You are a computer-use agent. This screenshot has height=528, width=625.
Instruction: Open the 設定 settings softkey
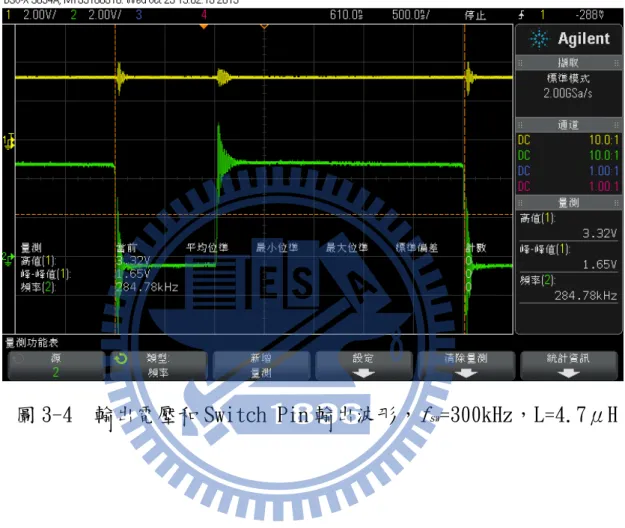click(363, 365)
